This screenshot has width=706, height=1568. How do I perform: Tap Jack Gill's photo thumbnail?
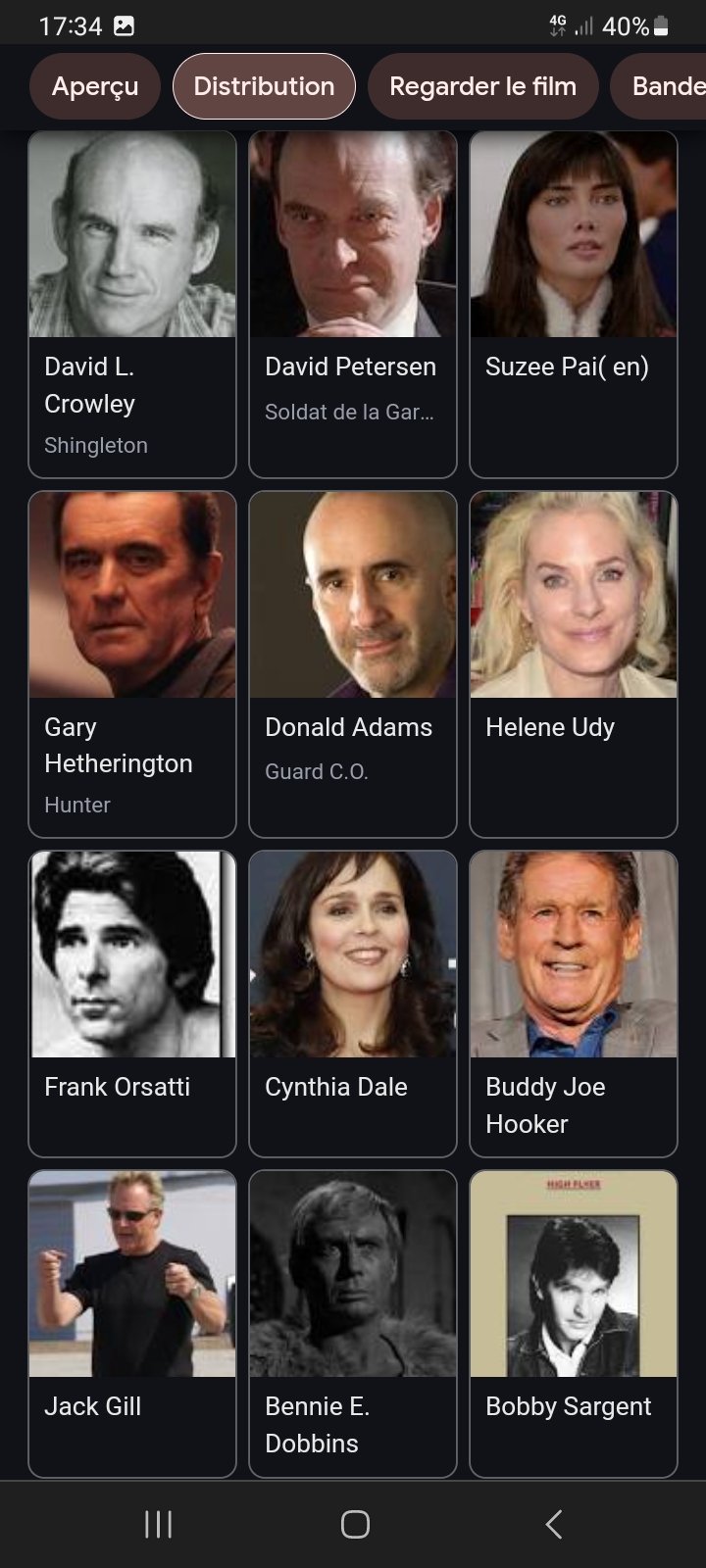coord(132,1274)
